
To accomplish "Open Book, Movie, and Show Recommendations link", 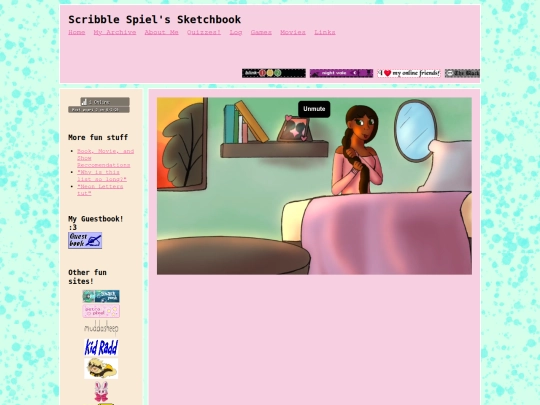I will [105, 158].
